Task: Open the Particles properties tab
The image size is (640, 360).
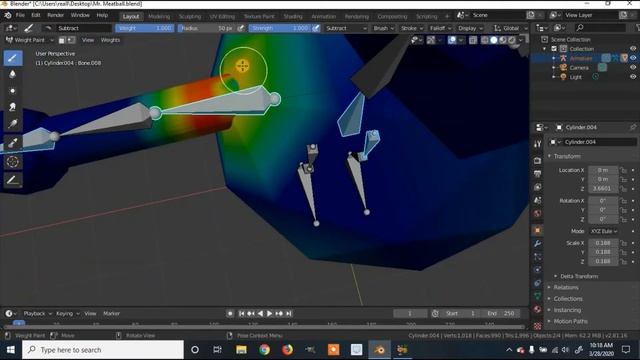Action: [x=538, y=257]
